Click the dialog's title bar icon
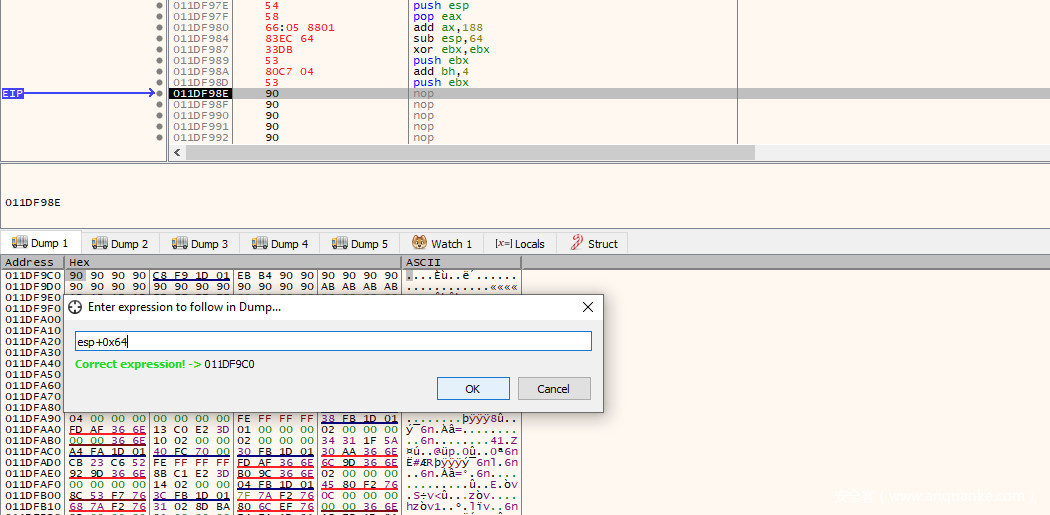The image size is (1050, 515). 75,308
